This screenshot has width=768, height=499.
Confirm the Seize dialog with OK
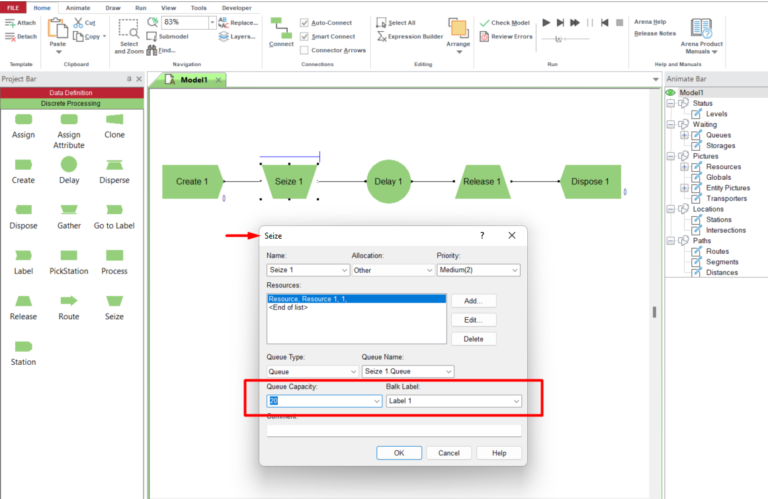point(399,453)
